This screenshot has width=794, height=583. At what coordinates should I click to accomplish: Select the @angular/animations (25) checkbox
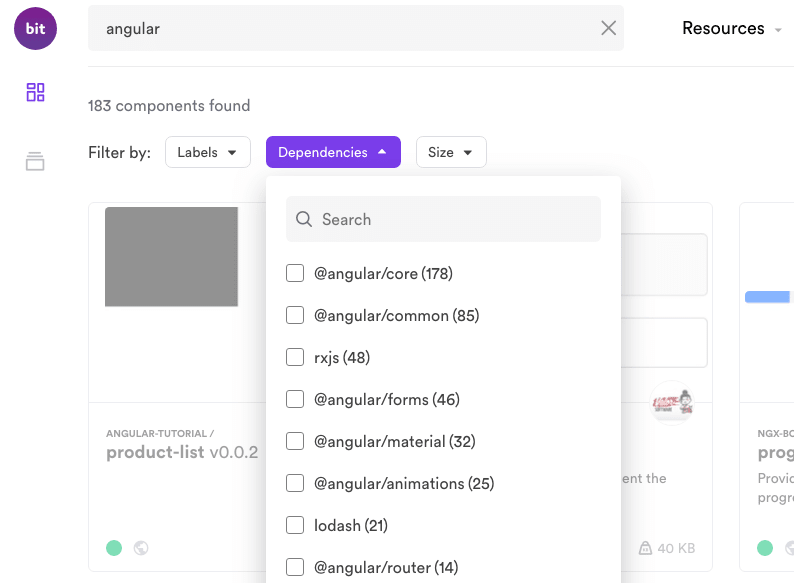coord(295,483)
